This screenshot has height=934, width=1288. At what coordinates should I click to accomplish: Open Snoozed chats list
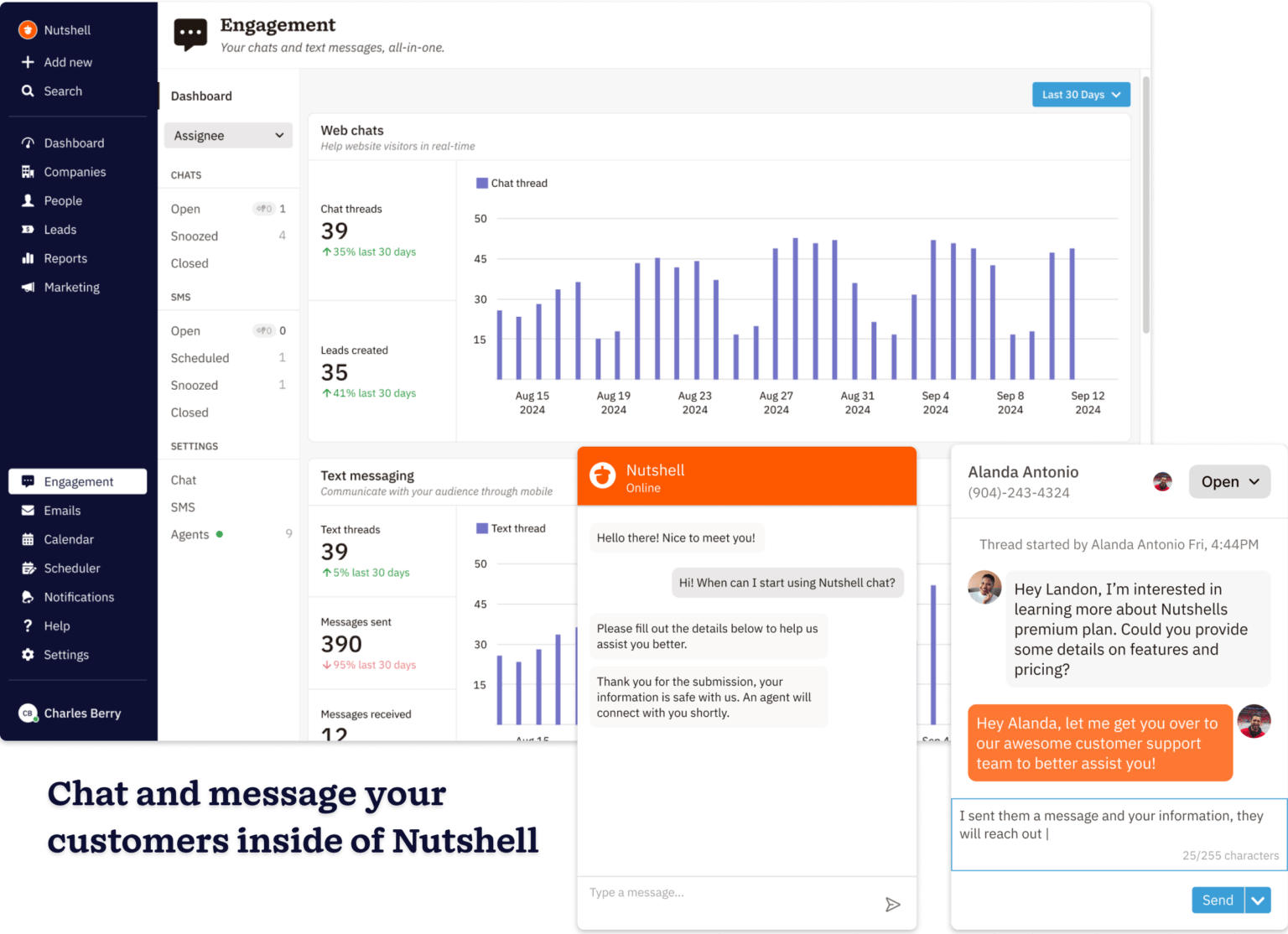(x=194, y=236)
